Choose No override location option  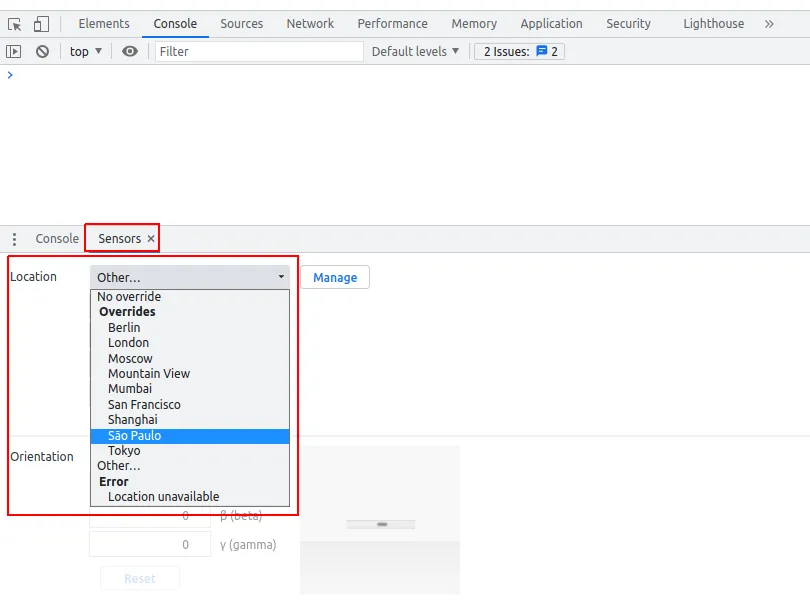point(190,297)
